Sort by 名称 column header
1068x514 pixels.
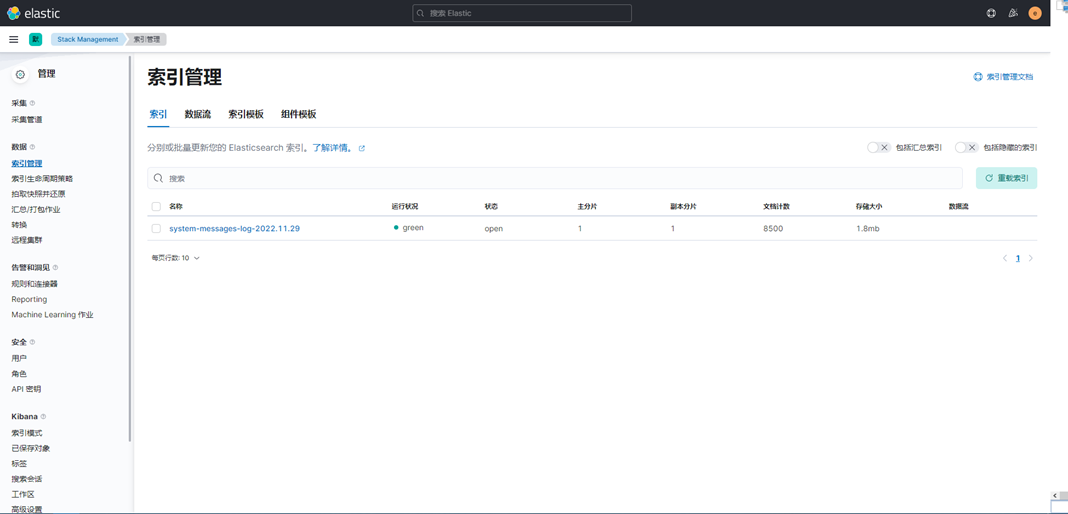[x=176, y=206]
